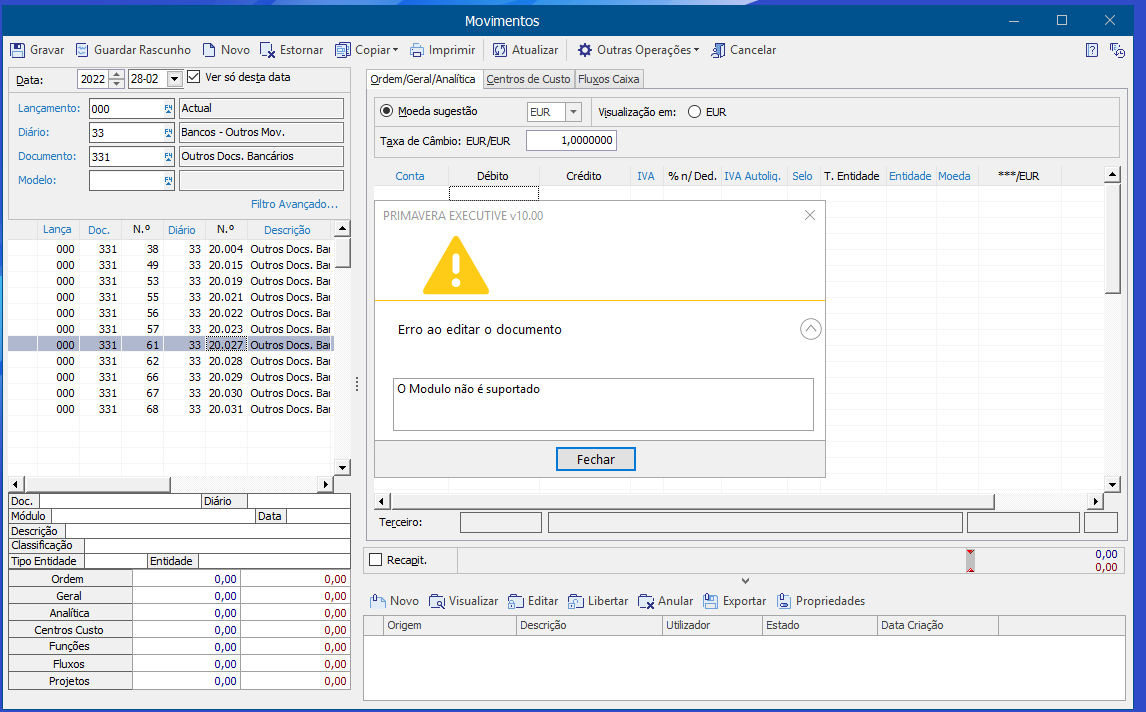1146x712 pixels.
Task: Collapse the error details chevron
Action: (811, 329)
